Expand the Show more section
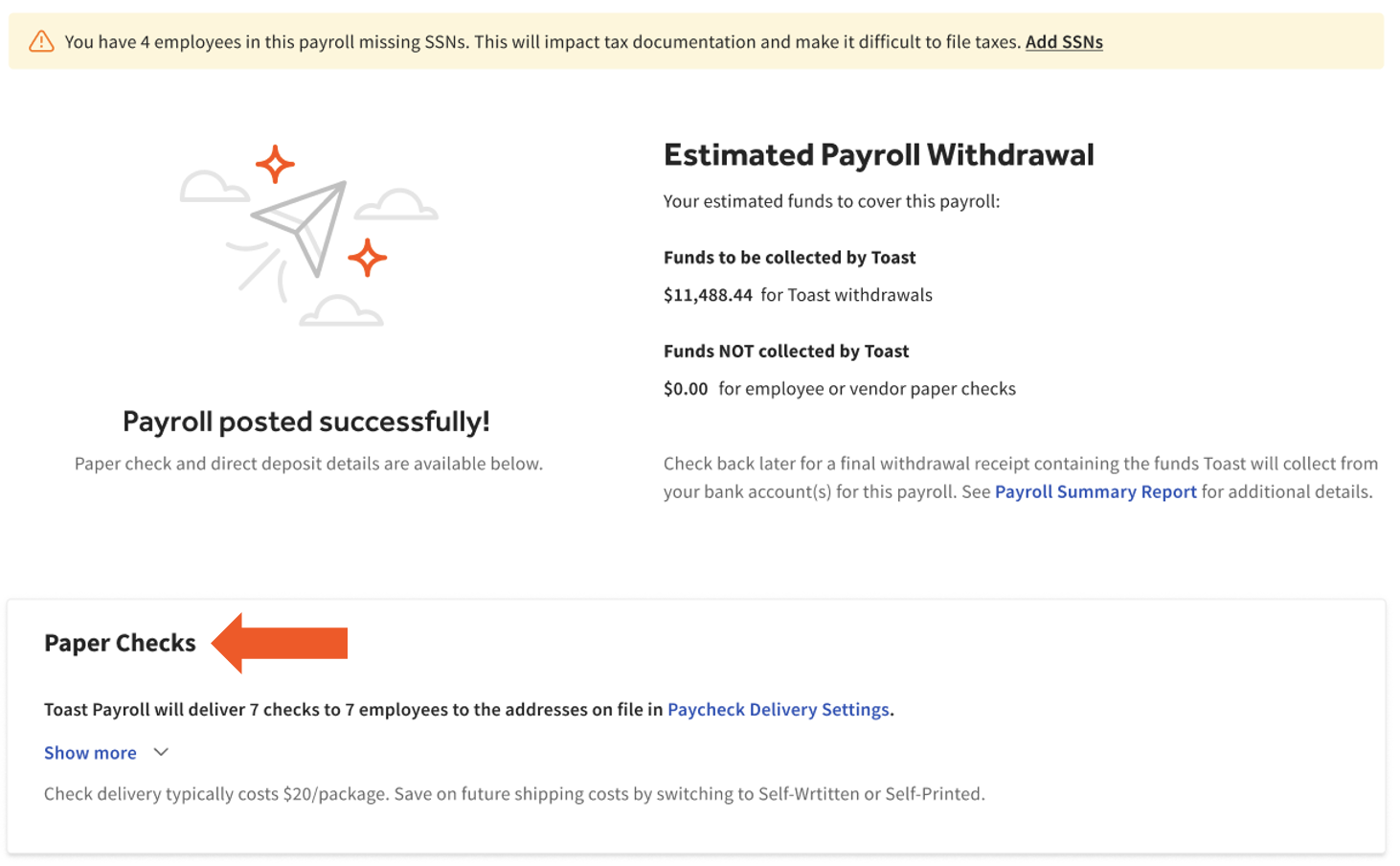1400x866 pixels. (89, 753)
